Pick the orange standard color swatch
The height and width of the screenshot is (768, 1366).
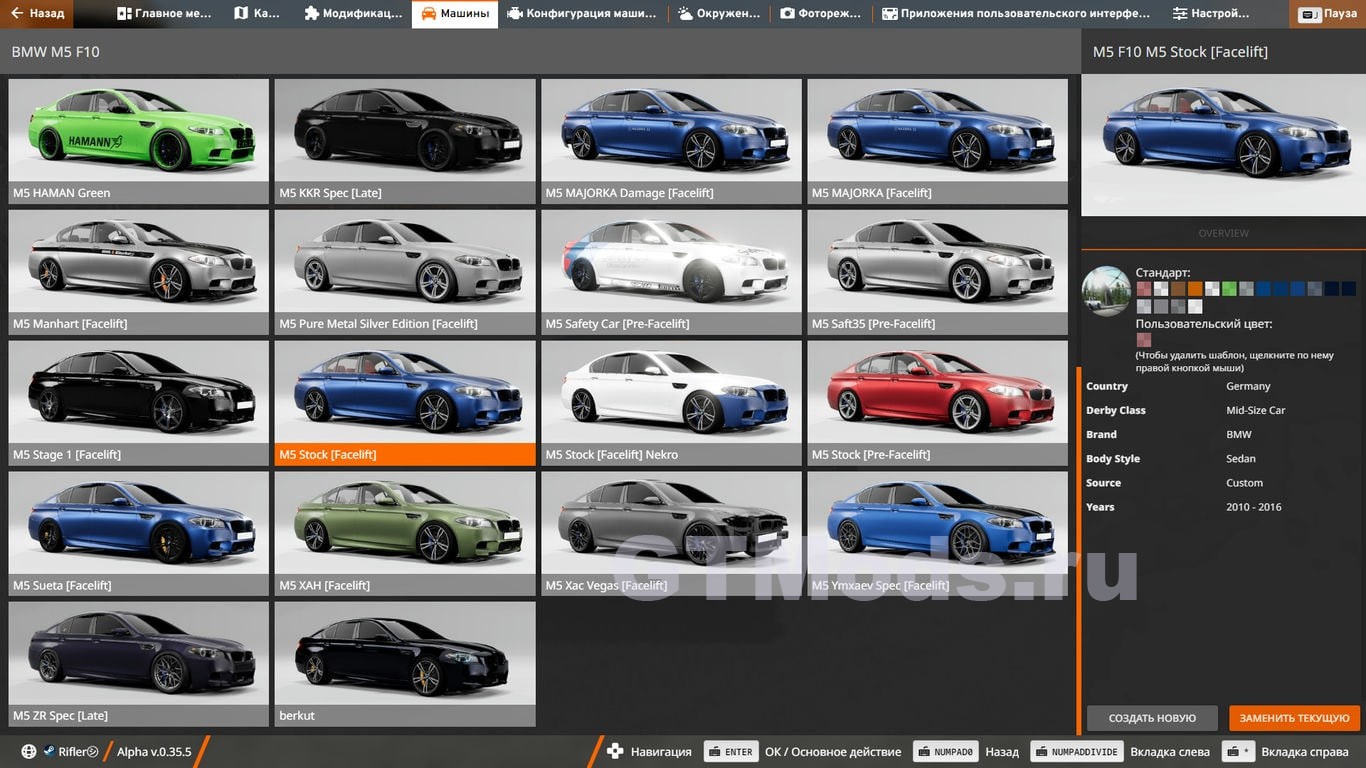click(x=1195, y=289)
